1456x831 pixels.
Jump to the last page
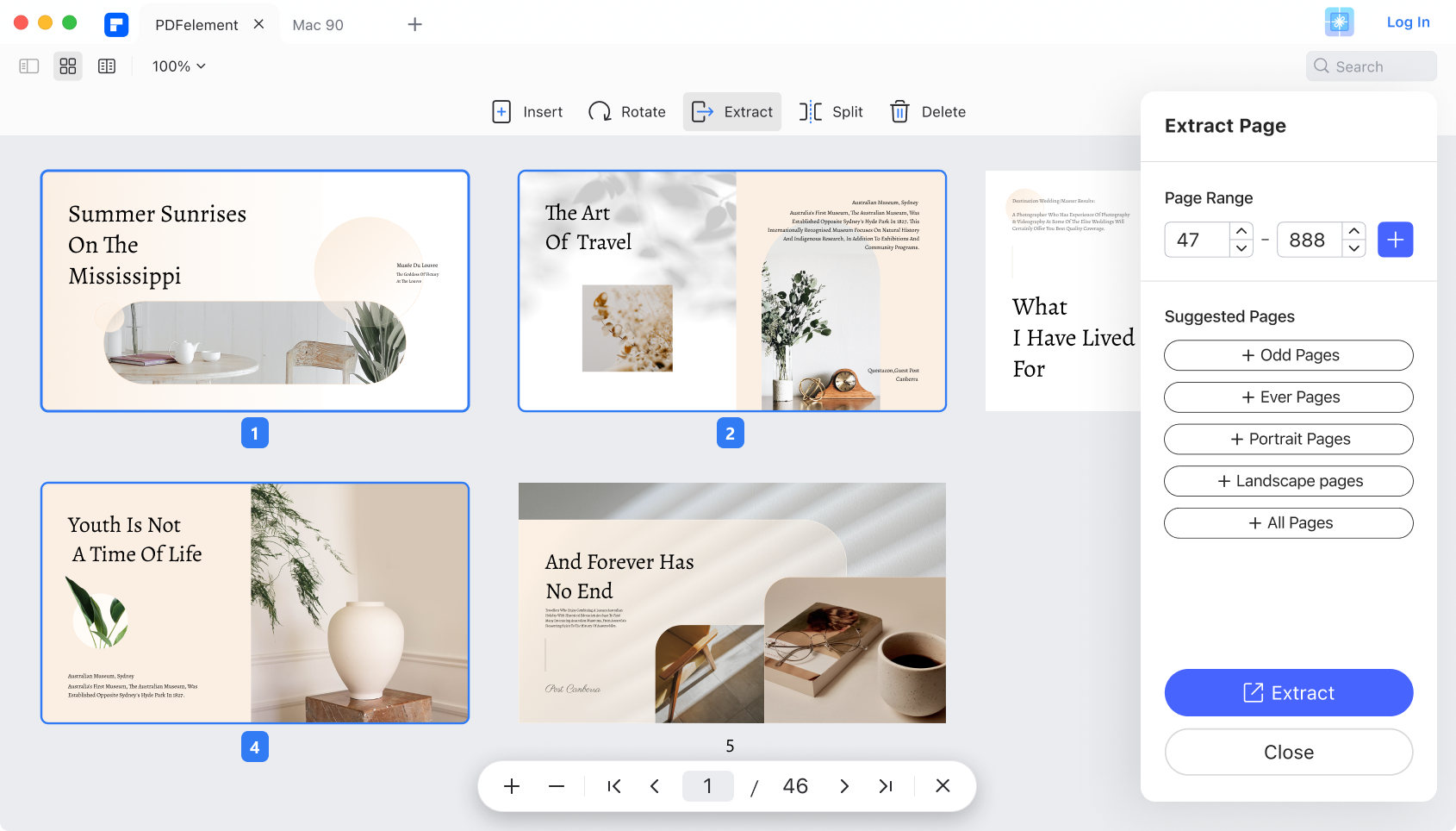885,786
